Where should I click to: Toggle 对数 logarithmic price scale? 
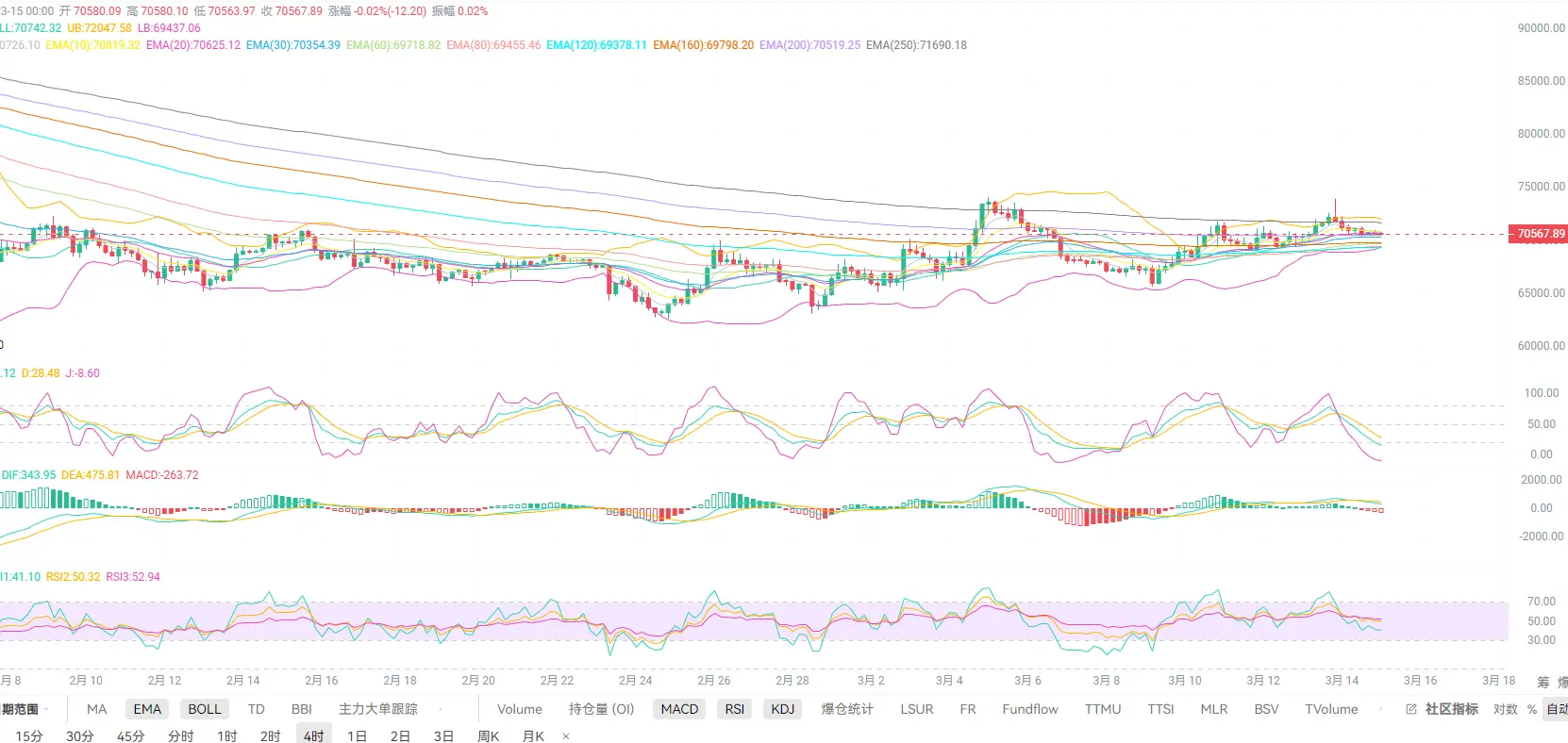(1505, 709)
